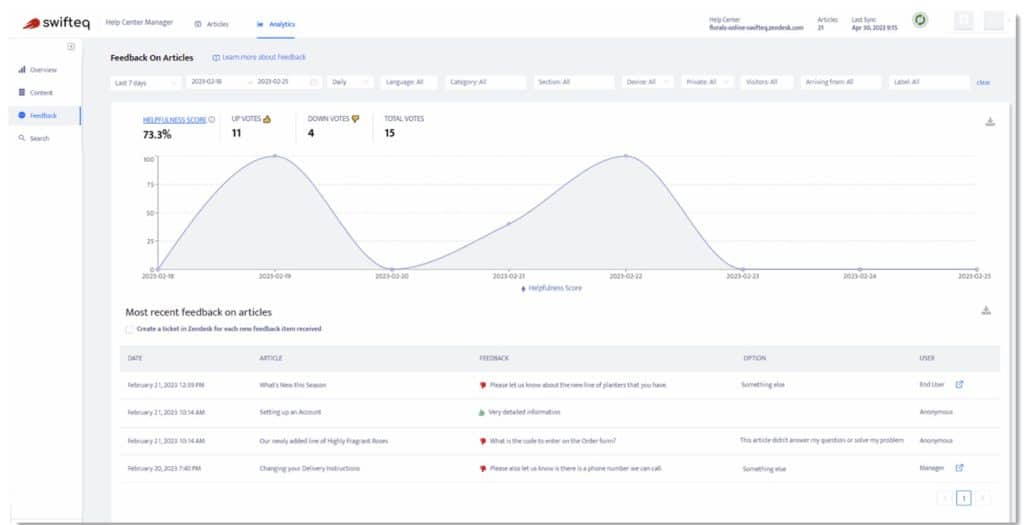Go to the next results page

click(x=983, y=498)
